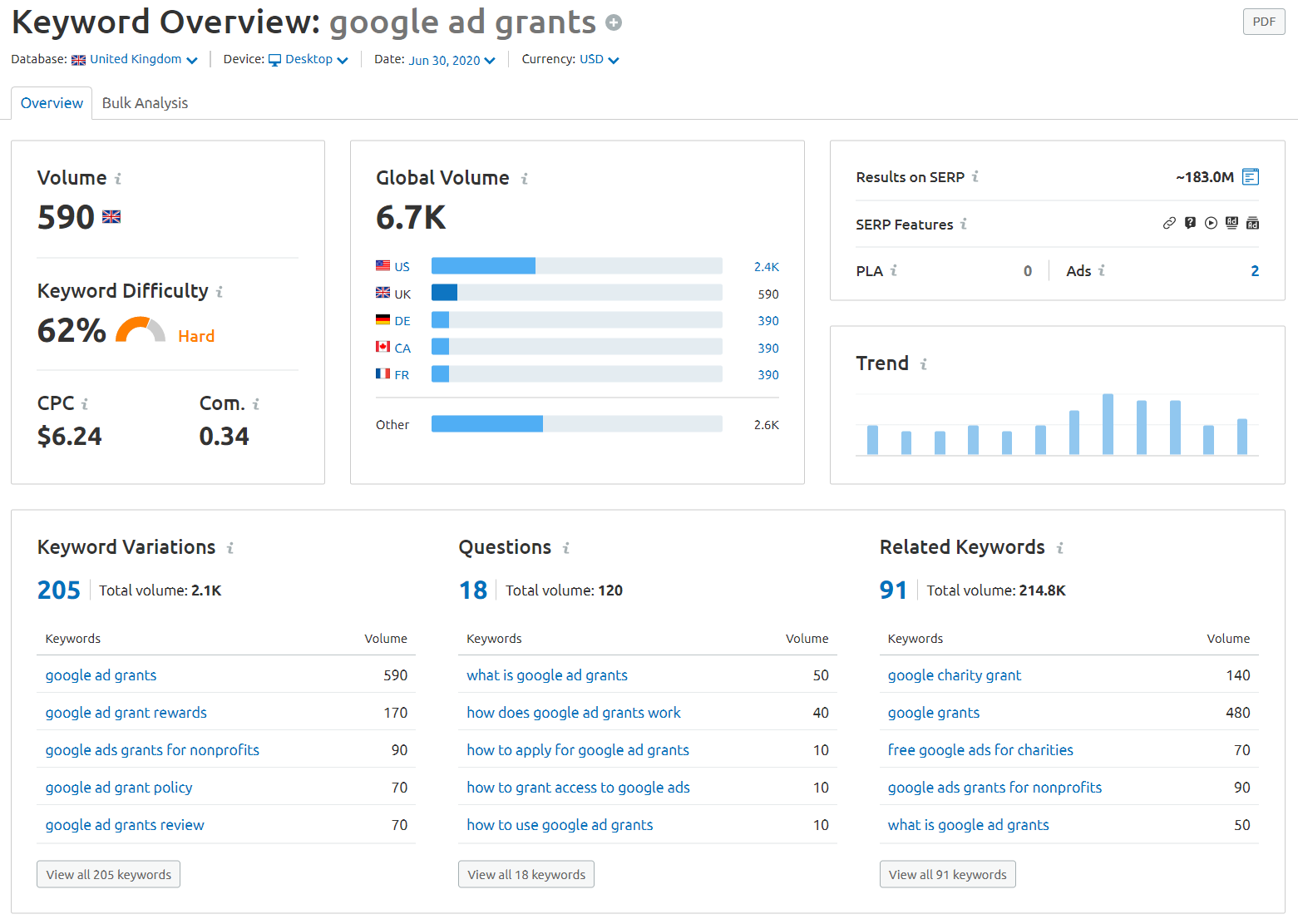Image resolution: width=1298 pixels, height=924 pixels.
Task: Click the CPC info icon
Action: [85, 404]
